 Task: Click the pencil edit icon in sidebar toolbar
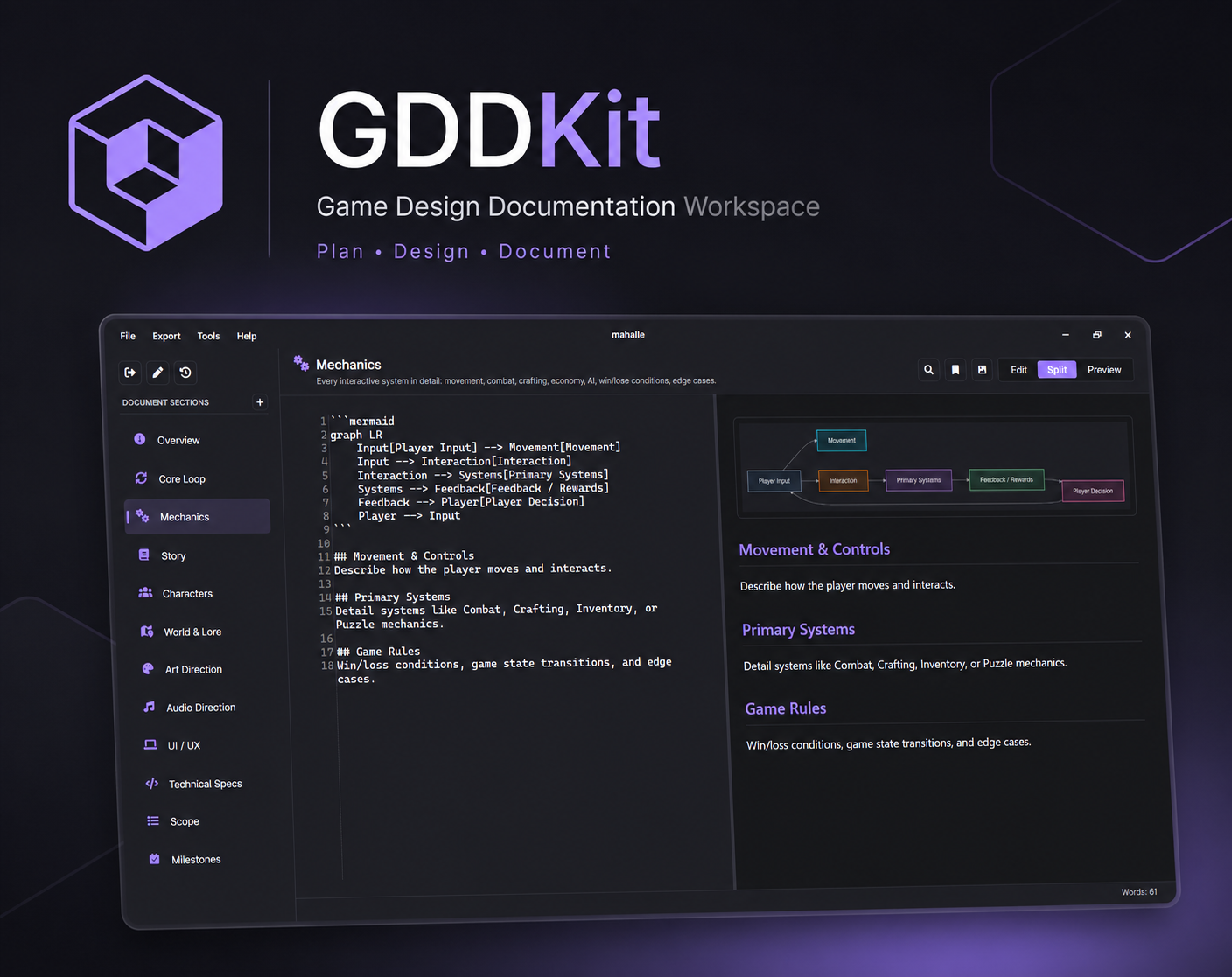pyautogui.click(x=157, y=373)
